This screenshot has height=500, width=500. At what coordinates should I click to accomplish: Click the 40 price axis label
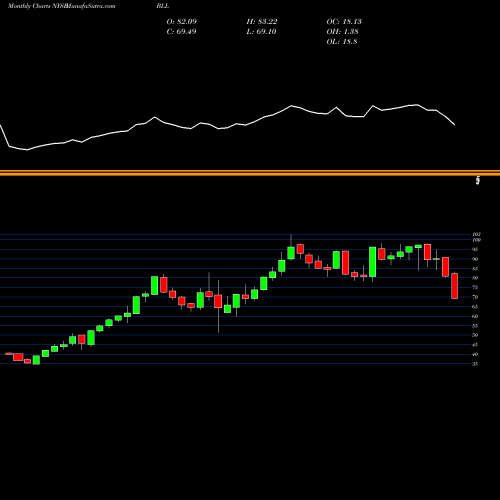pyautogui.click(x=475, y=355)
